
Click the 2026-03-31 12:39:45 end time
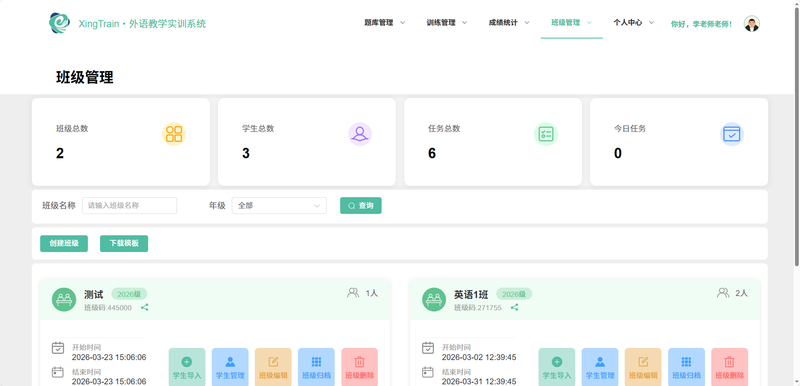tap(479, 381)
